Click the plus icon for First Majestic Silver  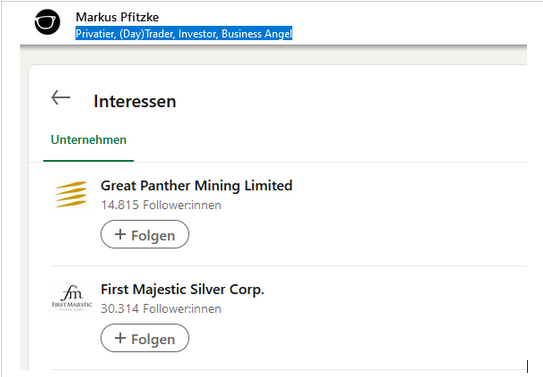[120, 338]
